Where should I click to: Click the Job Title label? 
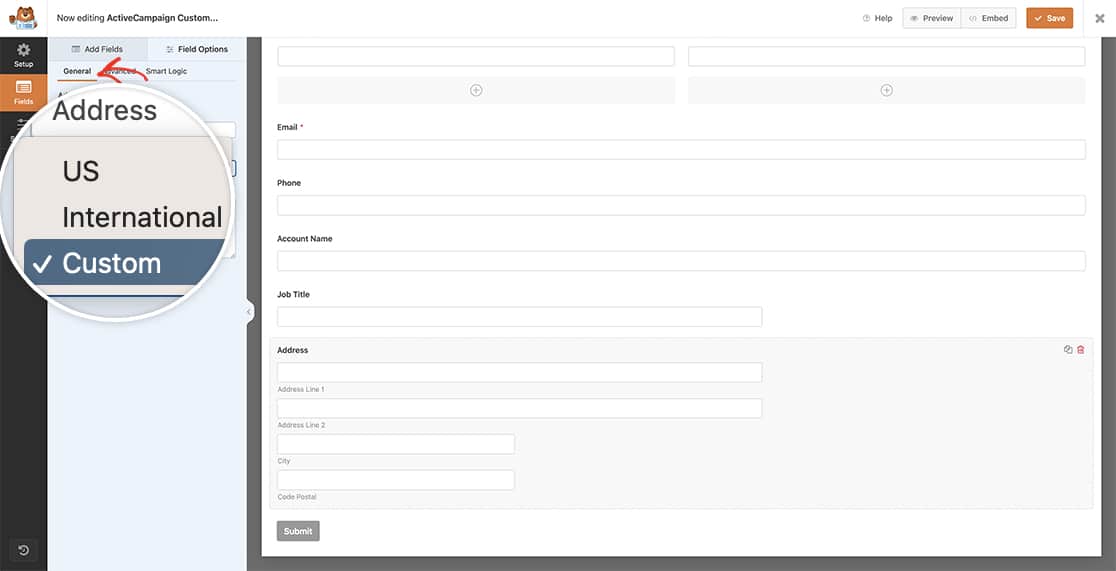click(293, 294)
